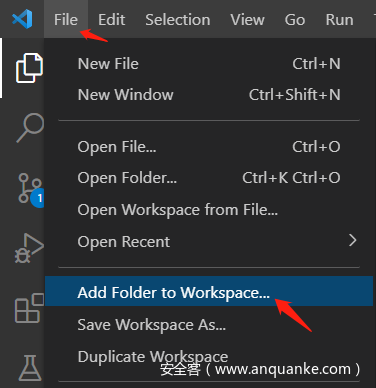Screen dimensions: 376x388
Task: Select Open Workspace from File...
Action: pos(209,210)
